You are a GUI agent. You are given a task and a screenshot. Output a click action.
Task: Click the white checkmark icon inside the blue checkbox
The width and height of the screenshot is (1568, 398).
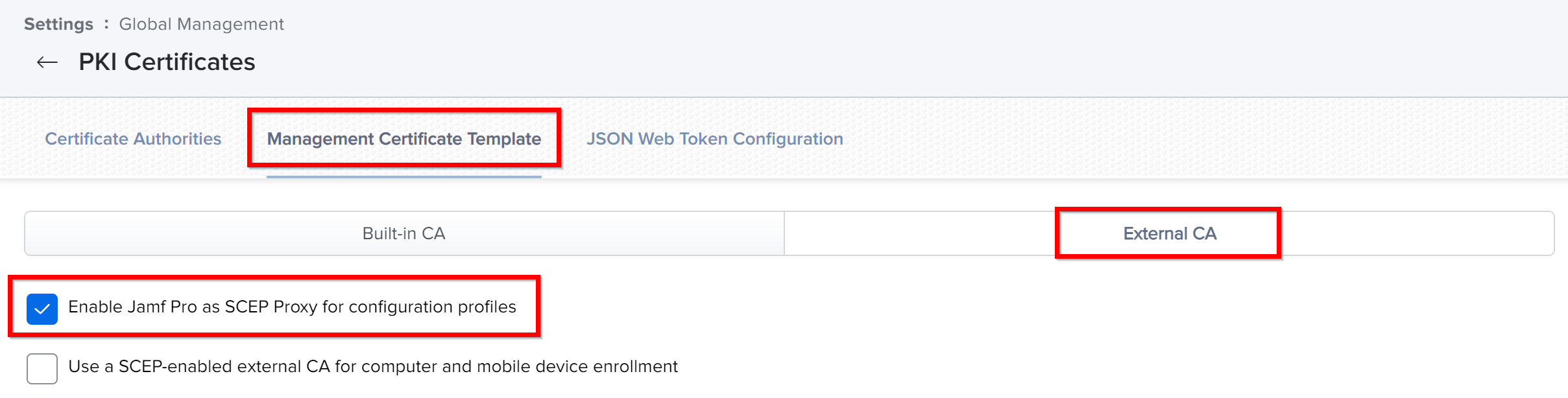click(x=42, y=309)
